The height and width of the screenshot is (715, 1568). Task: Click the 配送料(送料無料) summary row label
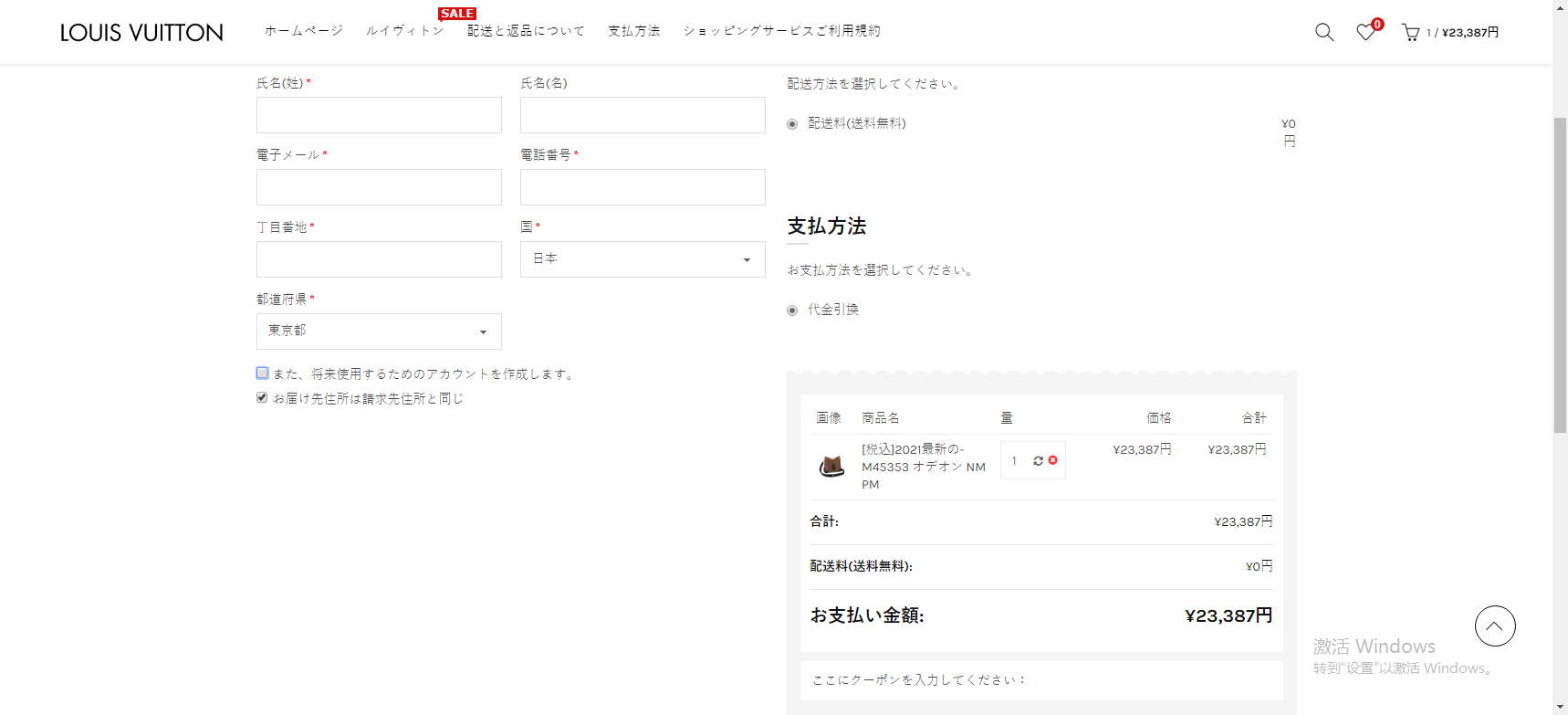point(861,566)
